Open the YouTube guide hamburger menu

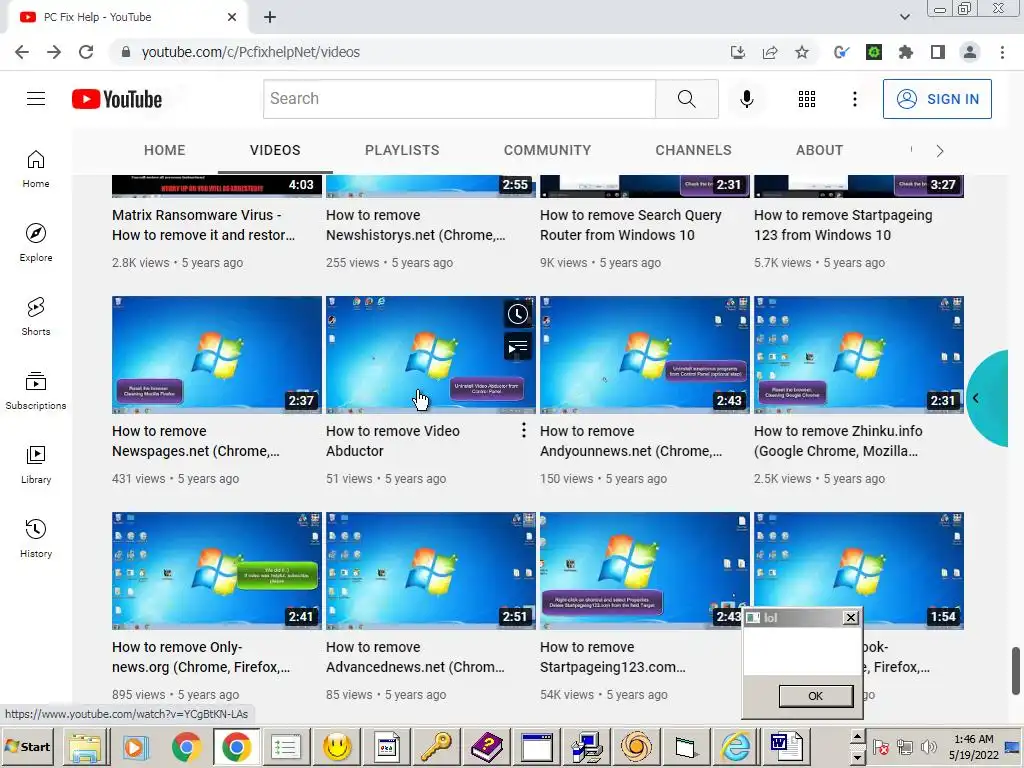click(36, 99)
